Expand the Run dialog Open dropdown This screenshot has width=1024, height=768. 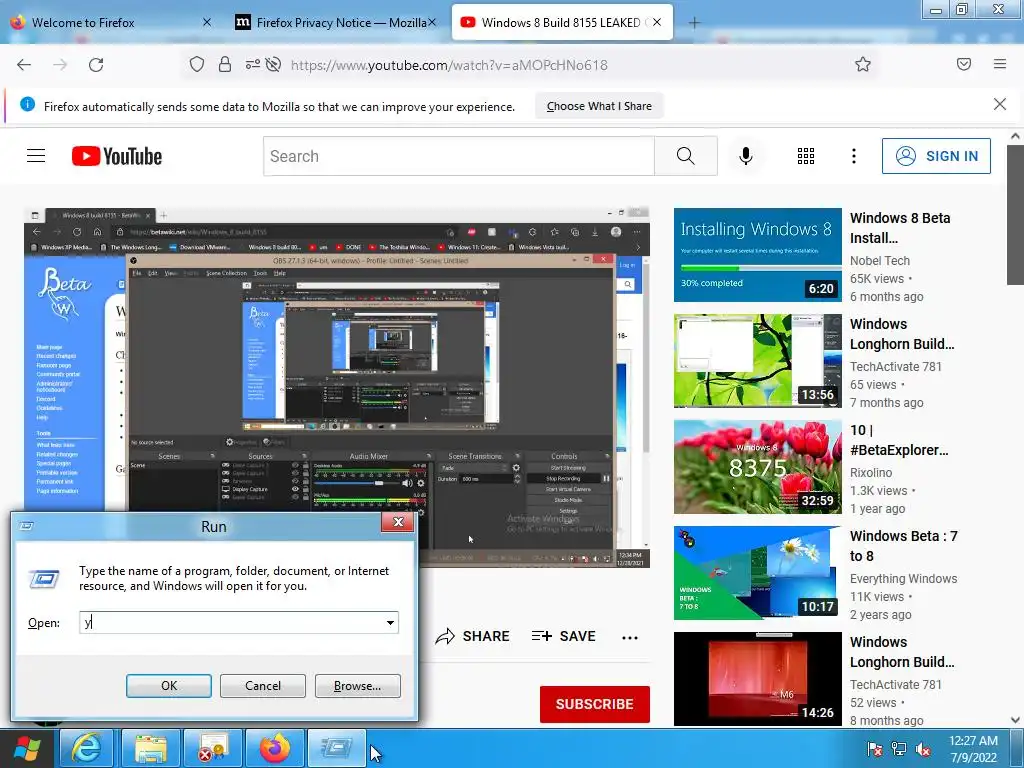click(390, 622)
